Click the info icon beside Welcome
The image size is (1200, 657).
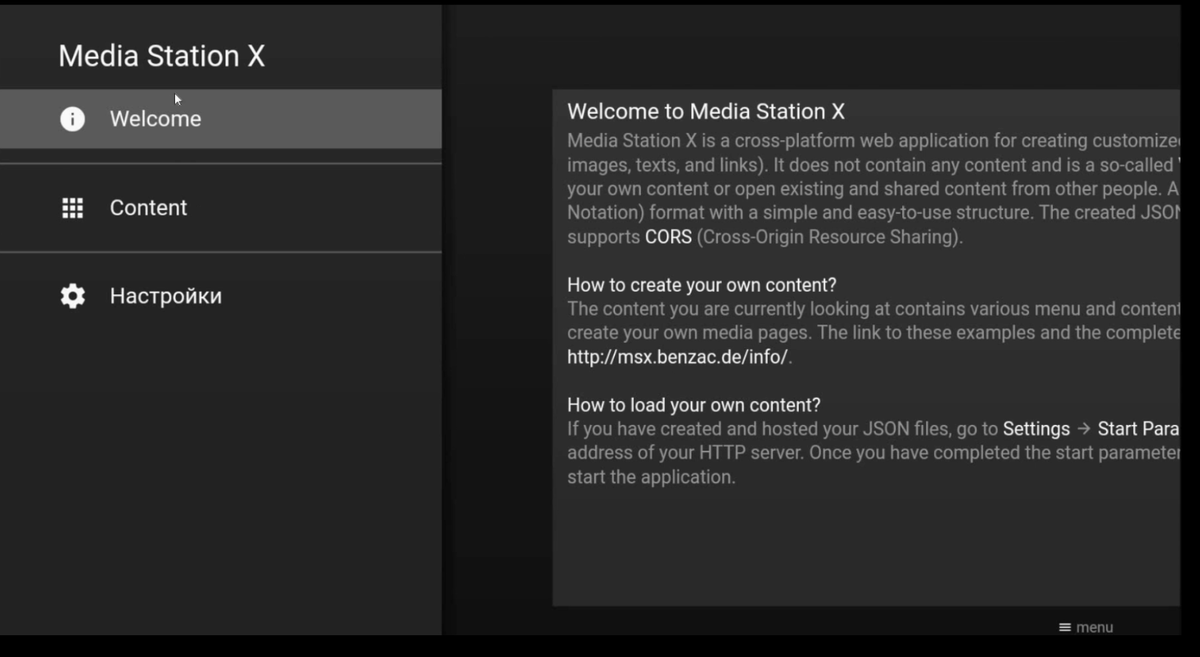[x=72, y=119]
